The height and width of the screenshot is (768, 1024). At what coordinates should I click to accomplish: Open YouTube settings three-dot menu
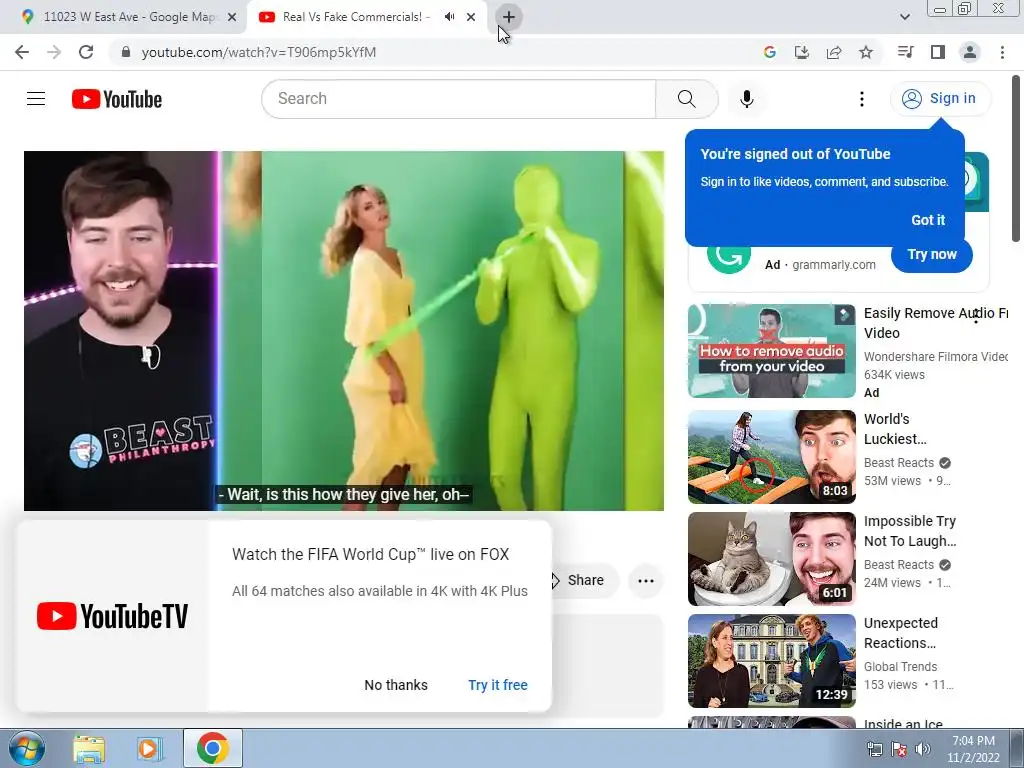click(861, 99)
